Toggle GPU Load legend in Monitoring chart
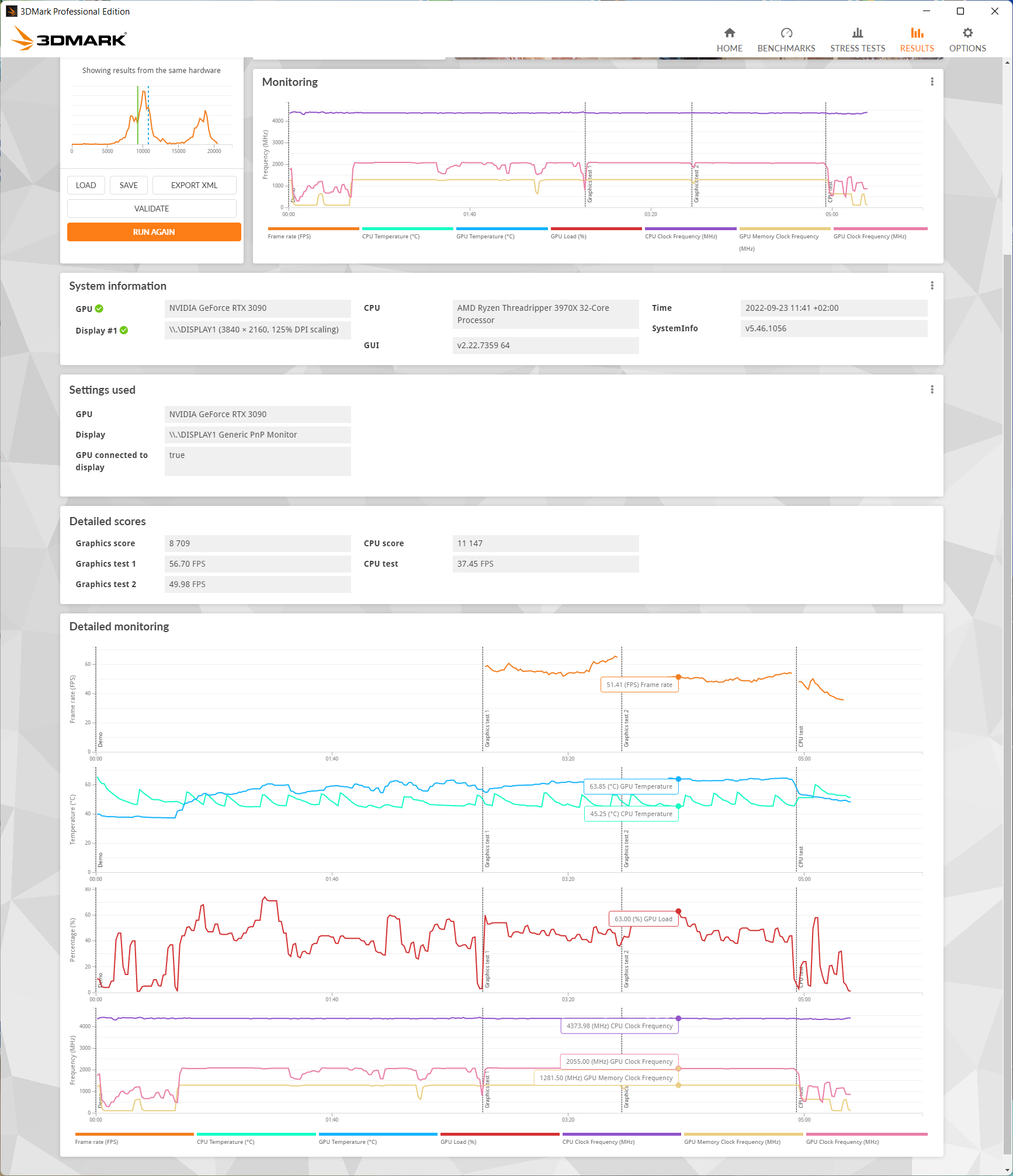1013x1176 pixels. coord(595,233)
